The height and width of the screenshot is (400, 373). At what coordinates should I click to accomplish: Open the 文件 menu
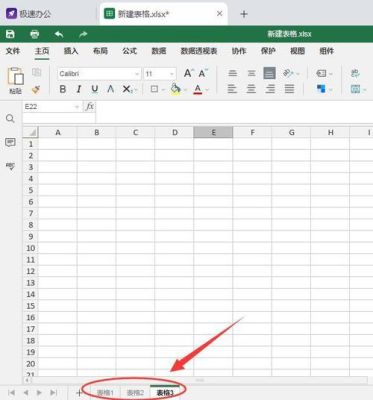[13, 51]
